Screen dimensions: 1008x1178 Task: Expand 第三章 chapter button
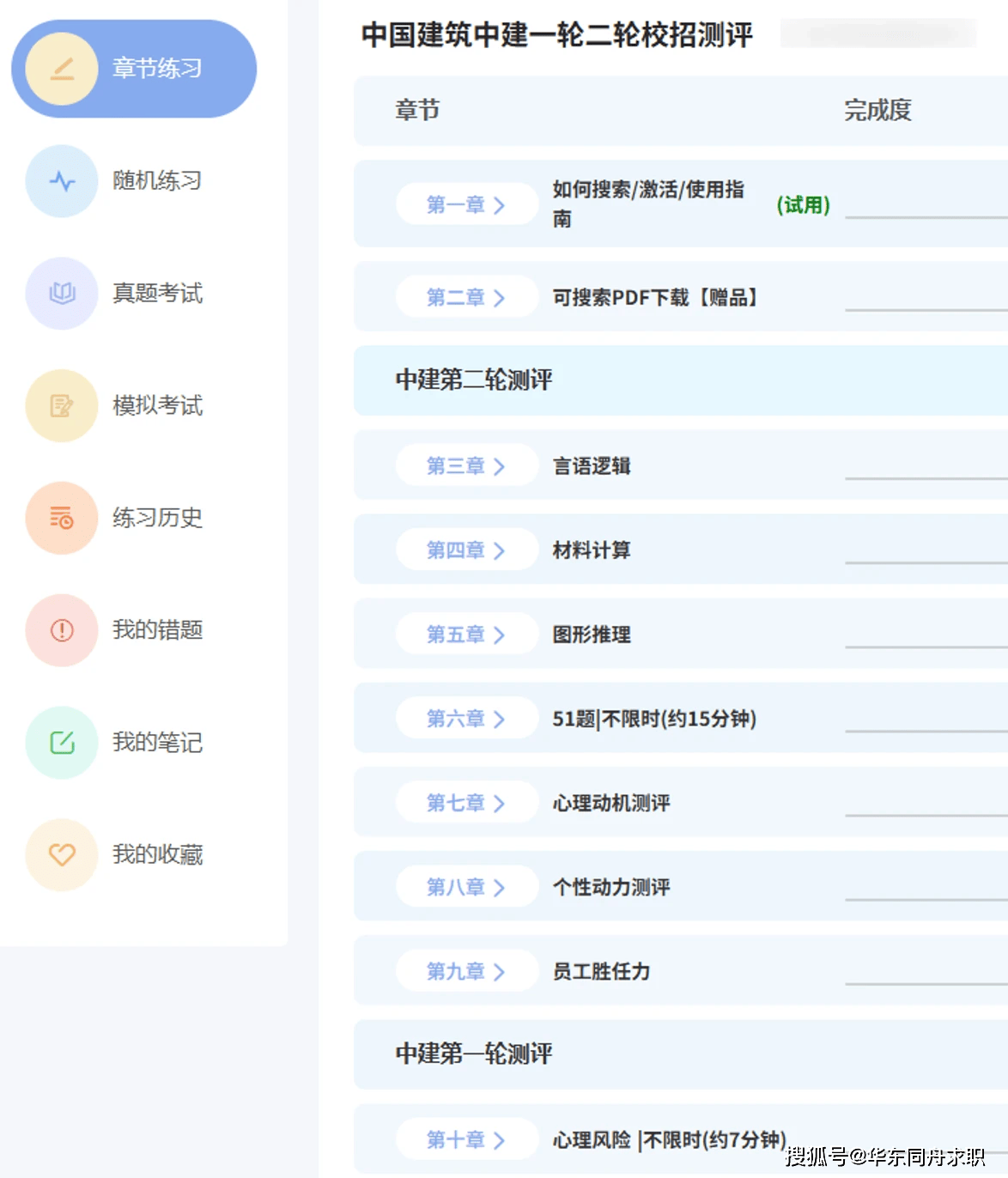[x=466, y=465]
